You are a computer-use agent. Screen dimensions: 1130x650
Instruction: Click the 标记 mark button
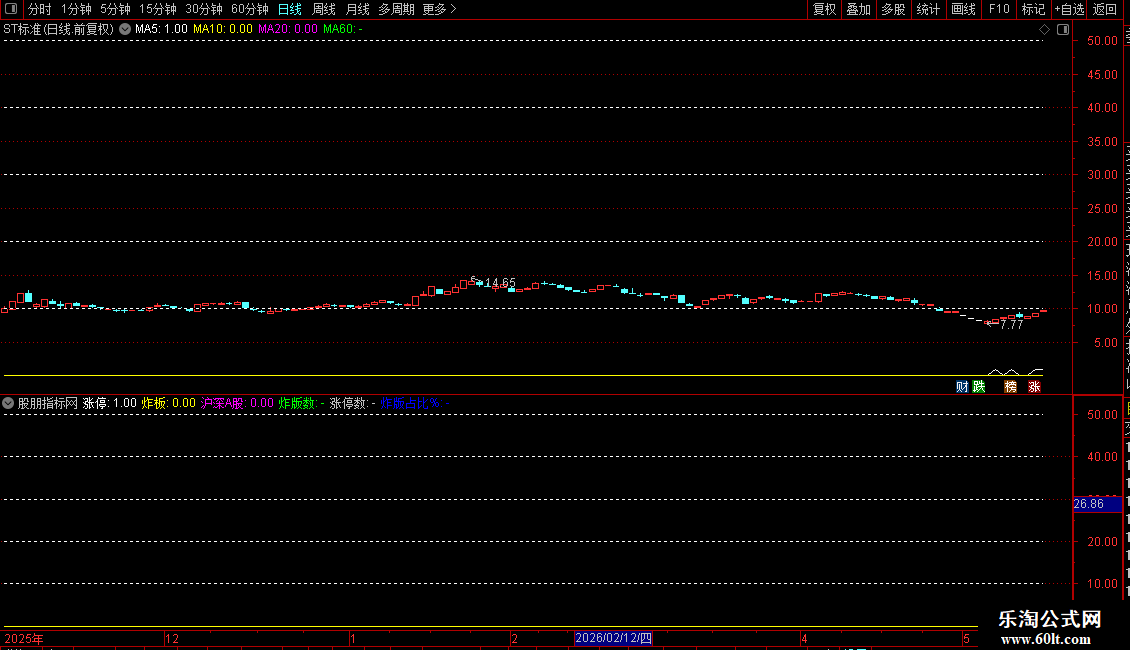coord(1033,9)
